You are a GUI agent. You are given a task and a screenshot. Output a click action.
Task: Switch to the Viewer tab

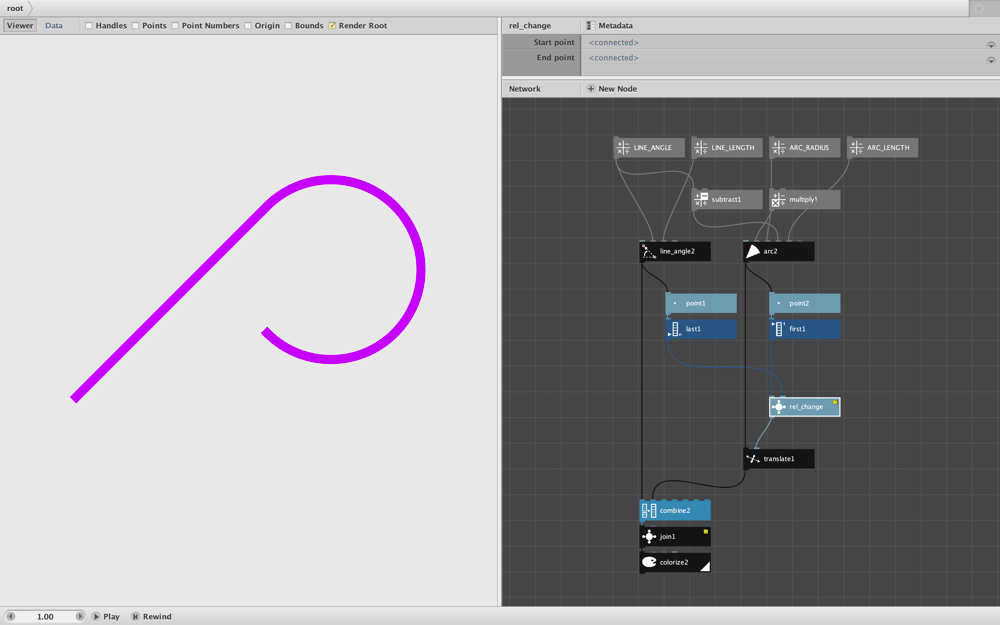tap(20, 26)
